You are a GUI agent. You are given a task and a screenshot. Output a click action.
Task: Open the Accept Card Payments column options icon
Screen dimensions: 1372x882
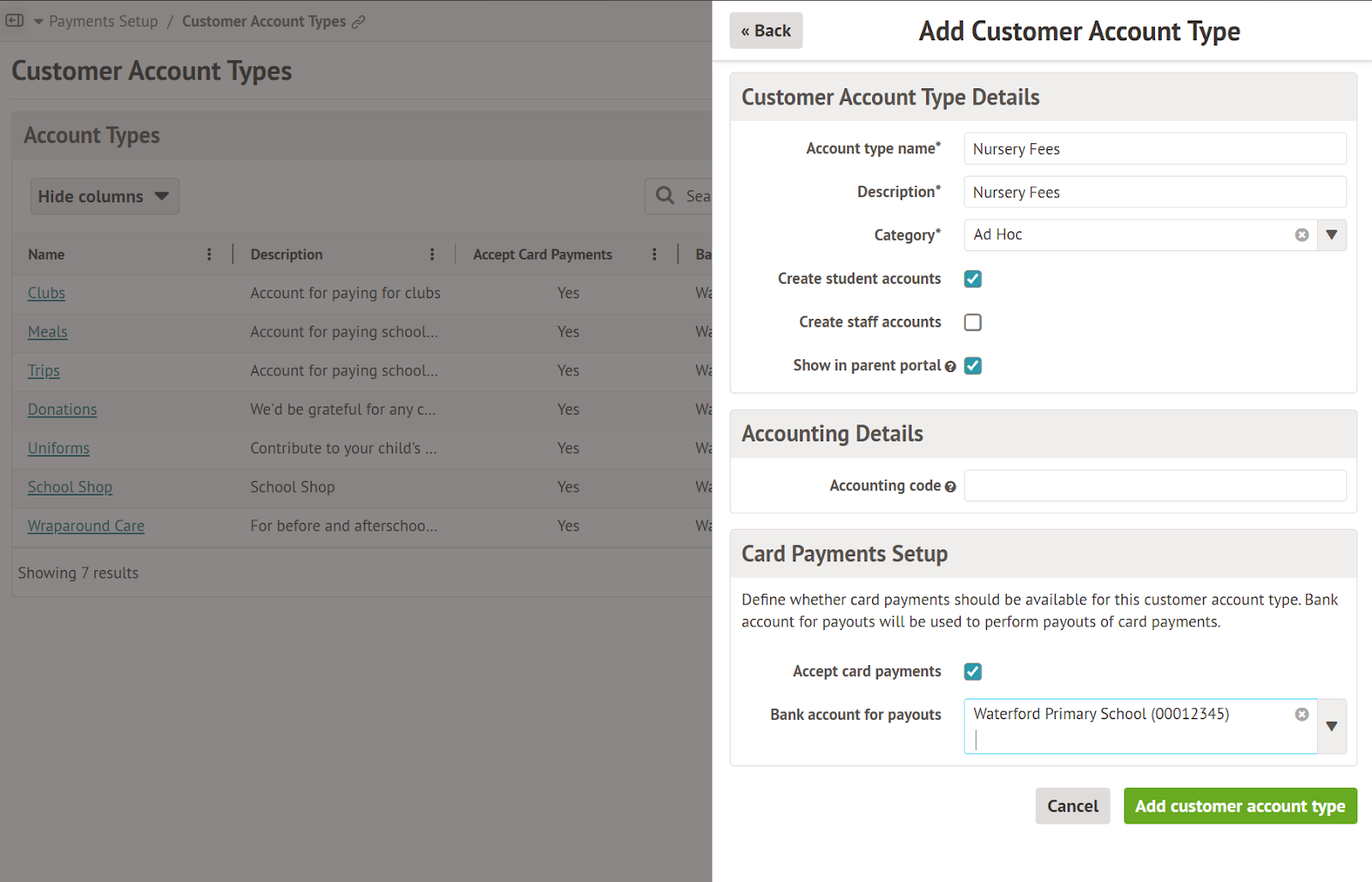(x=654, y=255)
